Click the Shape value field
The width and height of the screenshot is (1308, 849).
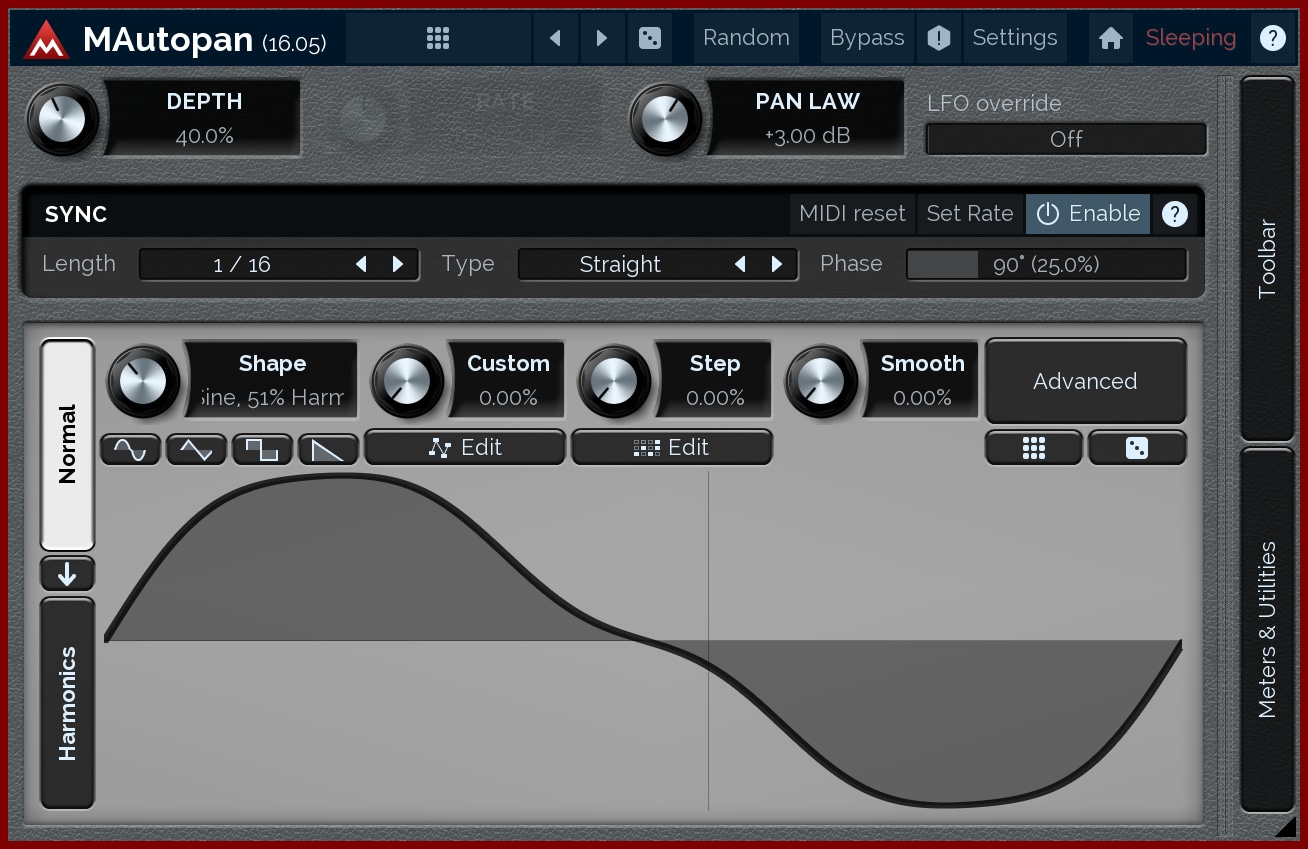click(x=272, y=398)
